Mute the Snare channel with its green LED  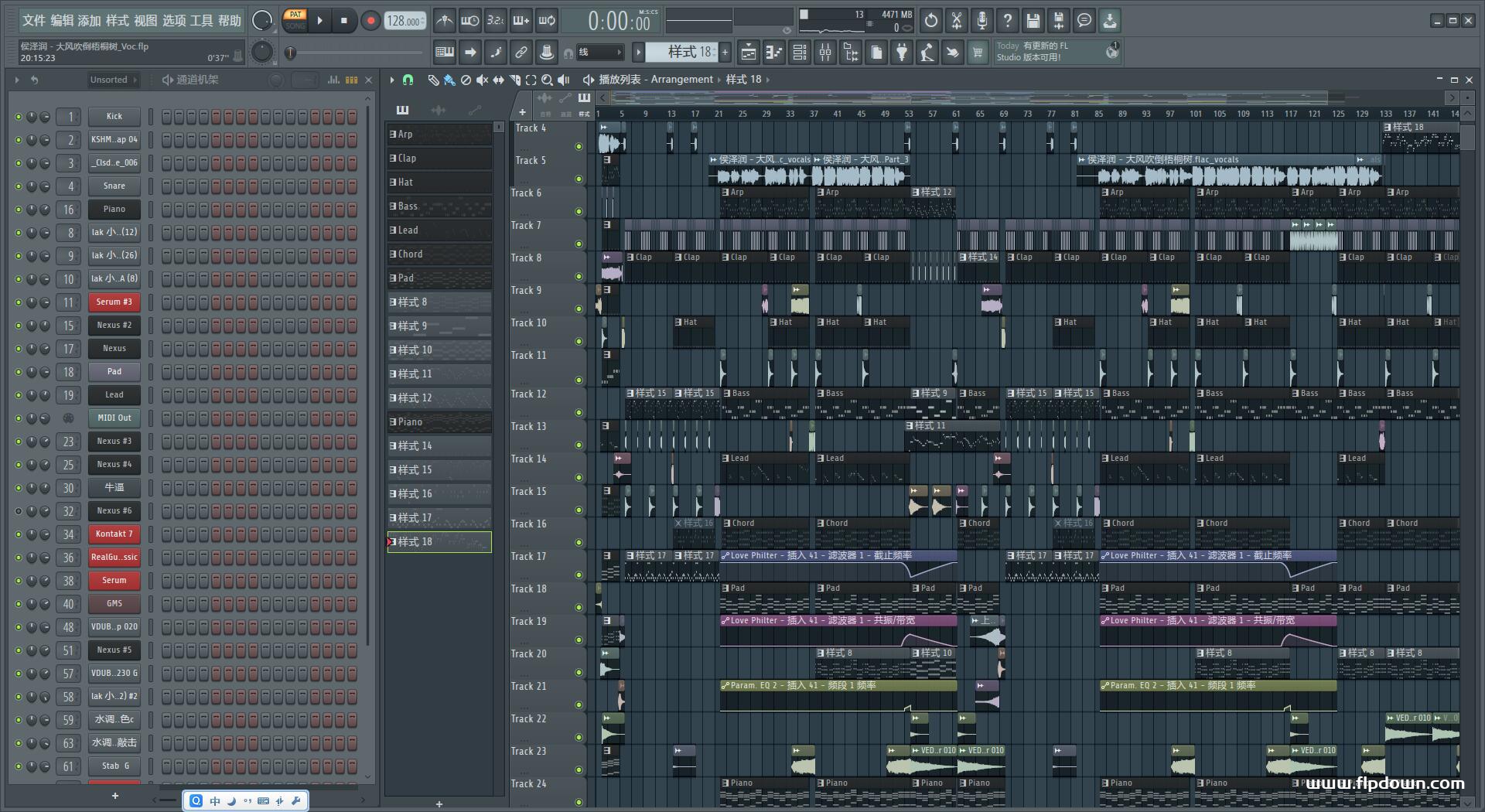coord(19,186)
